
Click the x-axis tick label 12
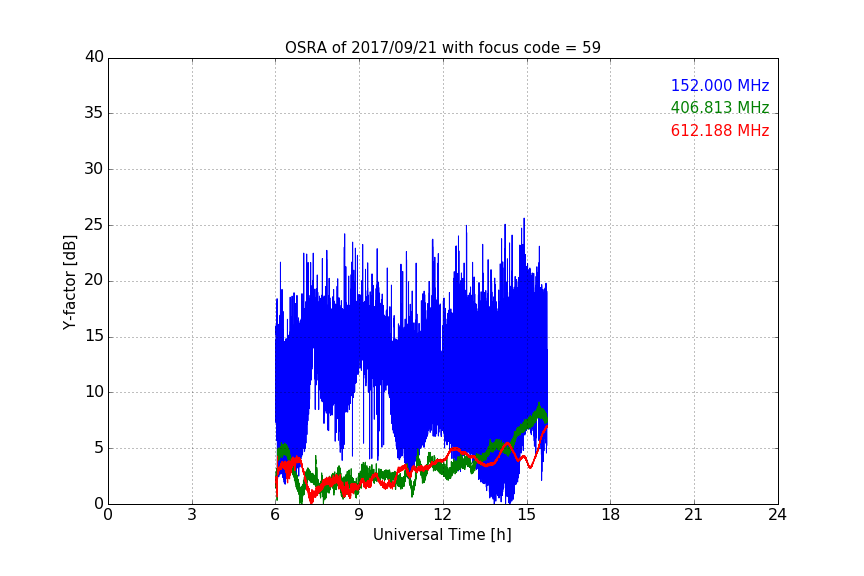pos(442,515)
